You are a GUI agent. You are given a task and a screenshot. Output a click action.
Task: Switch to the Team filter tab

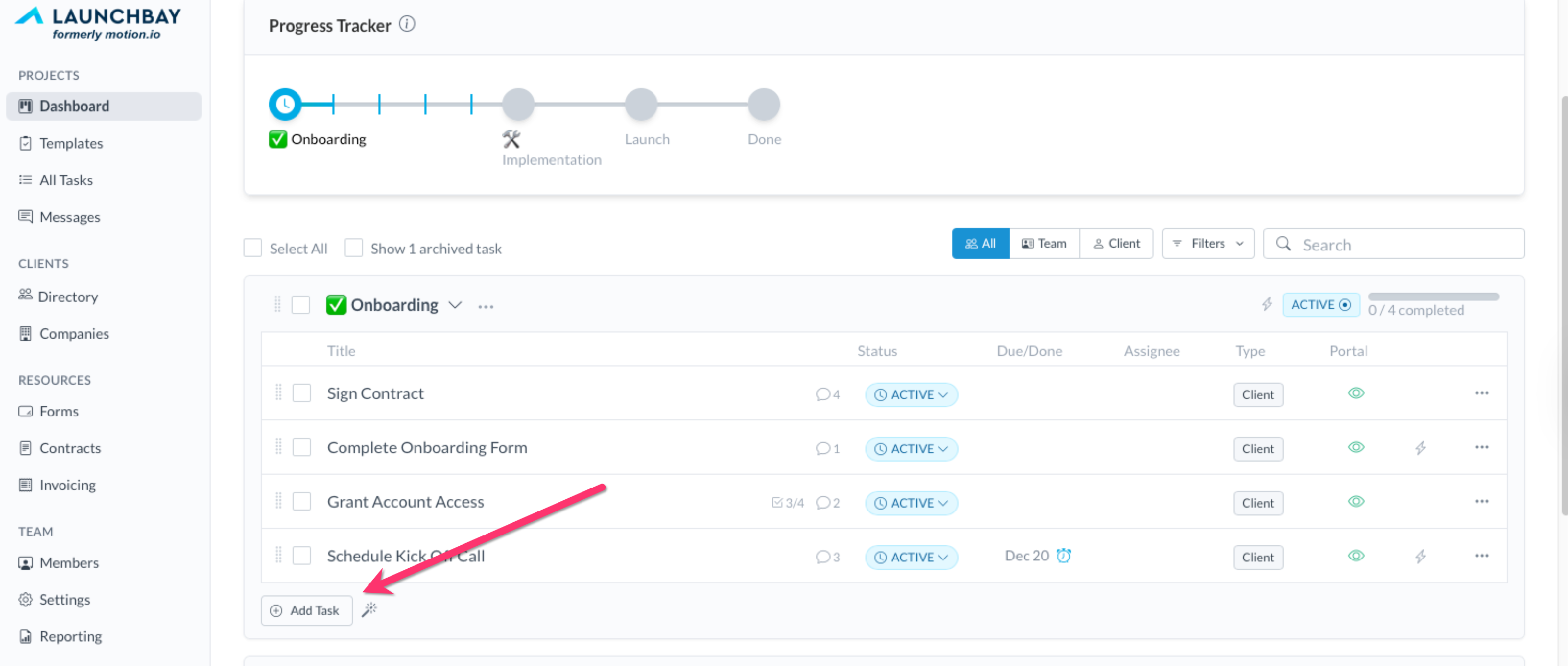click(x=1044, y=244)
